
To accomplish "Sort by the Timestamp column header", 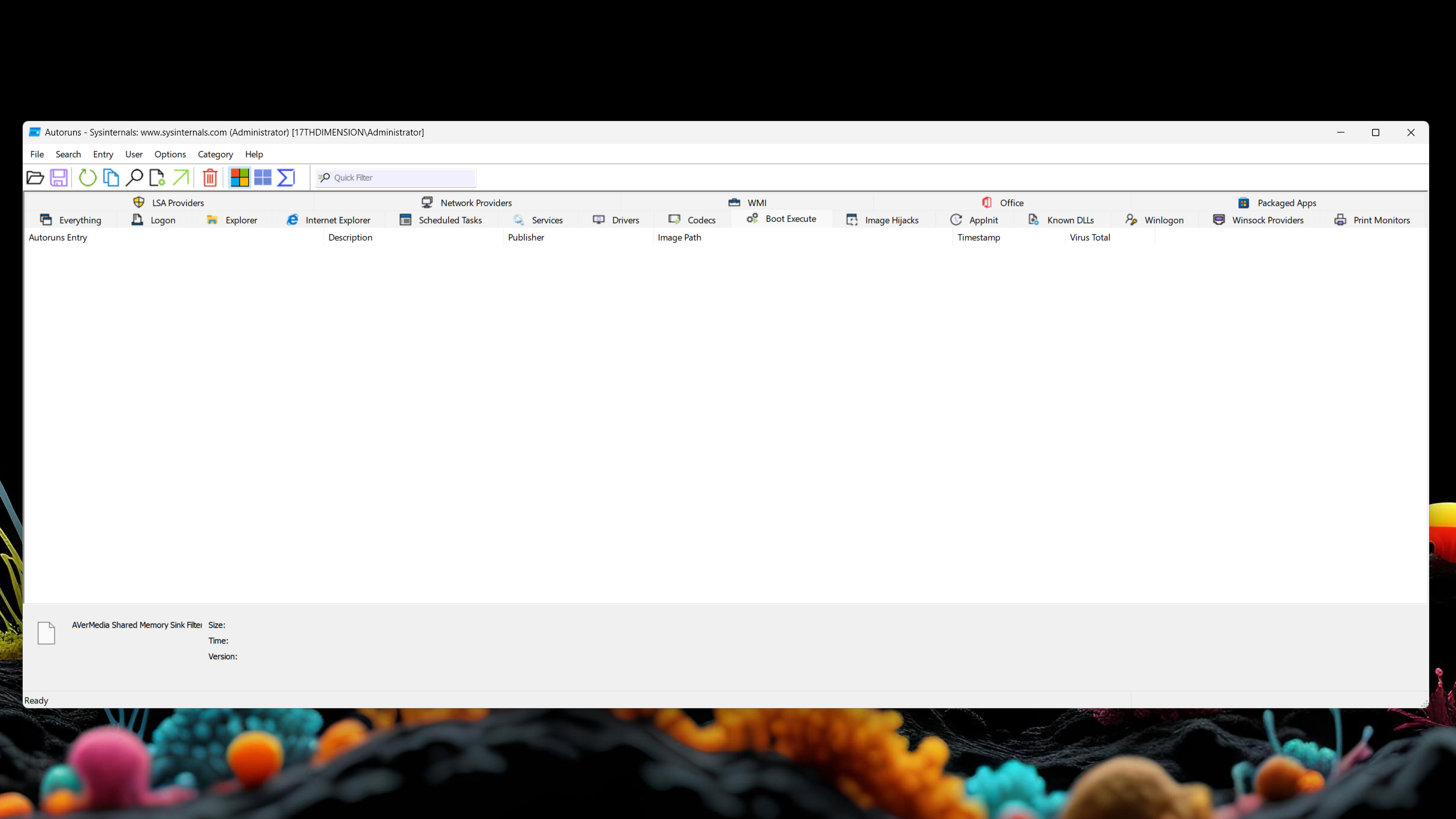I will (1009, 237).
